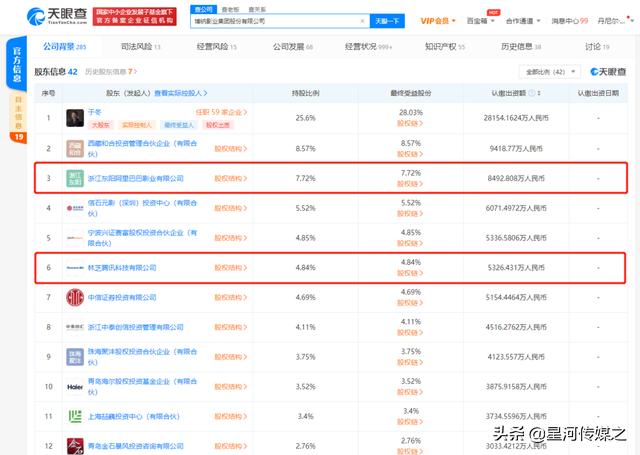Open 股权结构 for the 8.57% row
Viewport: 640px width, 455px height.
[x=231, y=149]
